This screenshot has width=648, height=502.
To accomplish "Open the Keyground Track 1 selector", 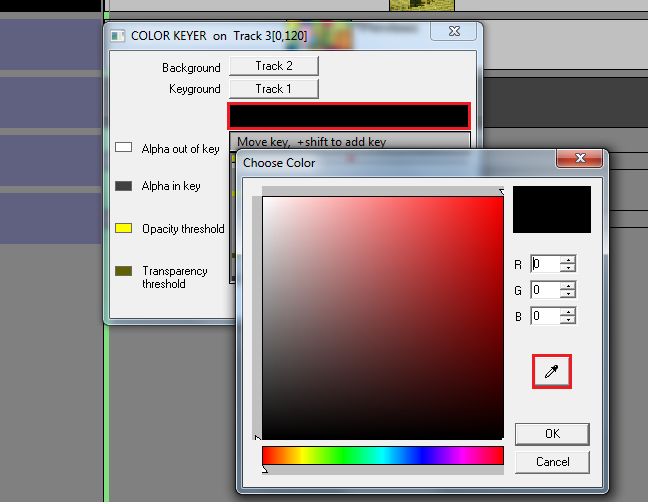I will pos(274,89).
